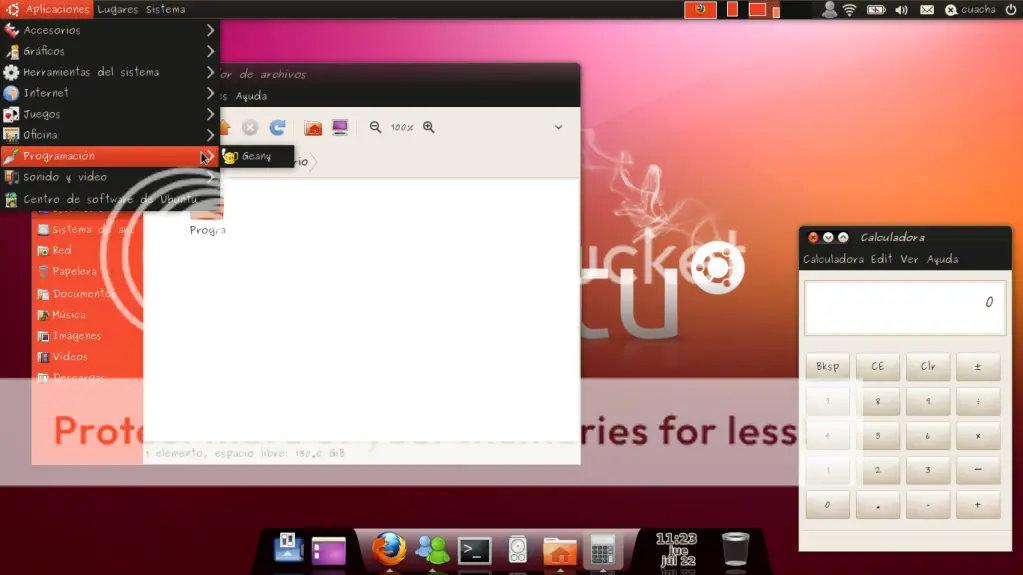
Task: Open the messenger contacts dock icon
Action: [432, 550]
